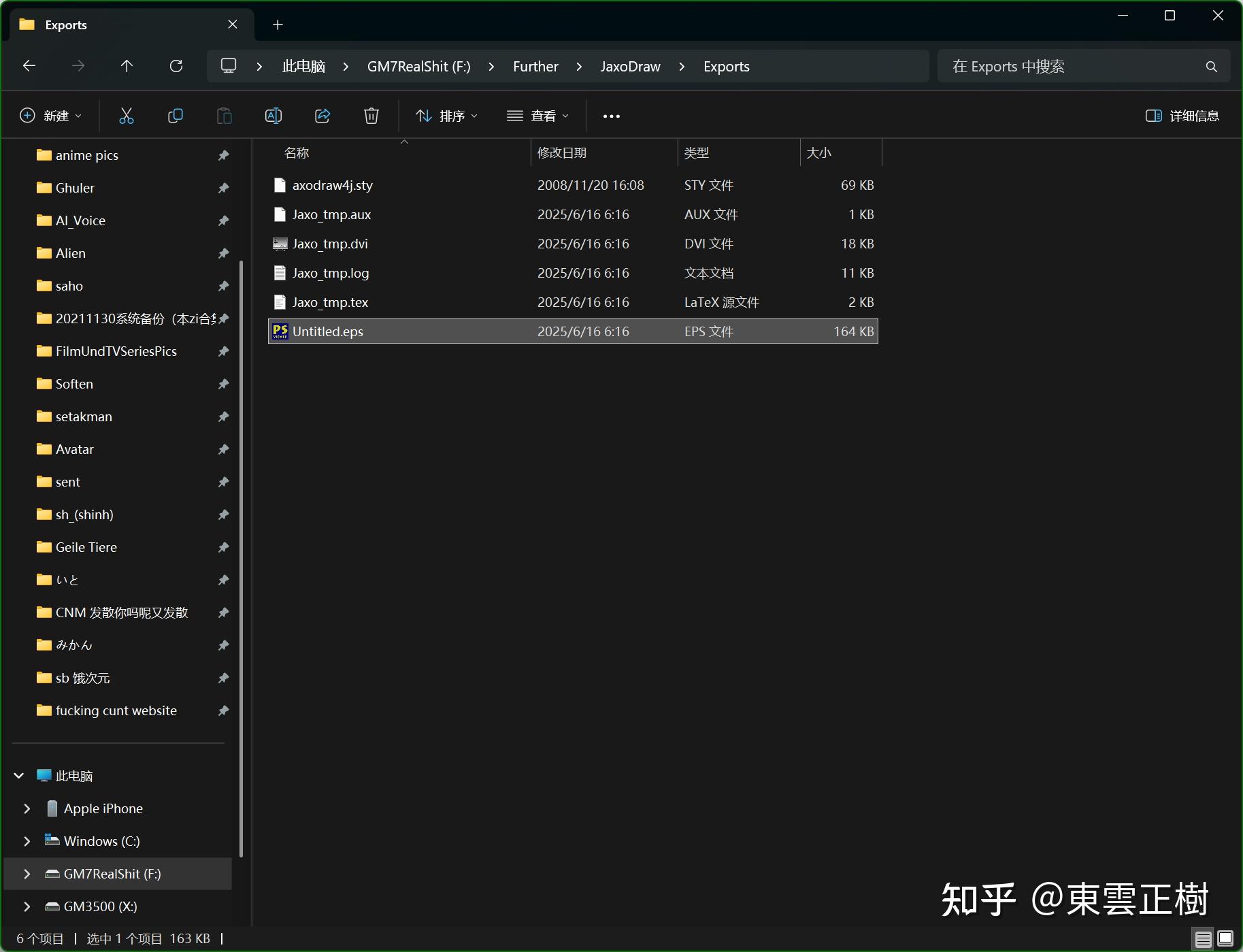Screen dimensions: 1243x952
Task: Sort by the 修改日期 column header
Action: pyautogui.click(x=605, y=153)
